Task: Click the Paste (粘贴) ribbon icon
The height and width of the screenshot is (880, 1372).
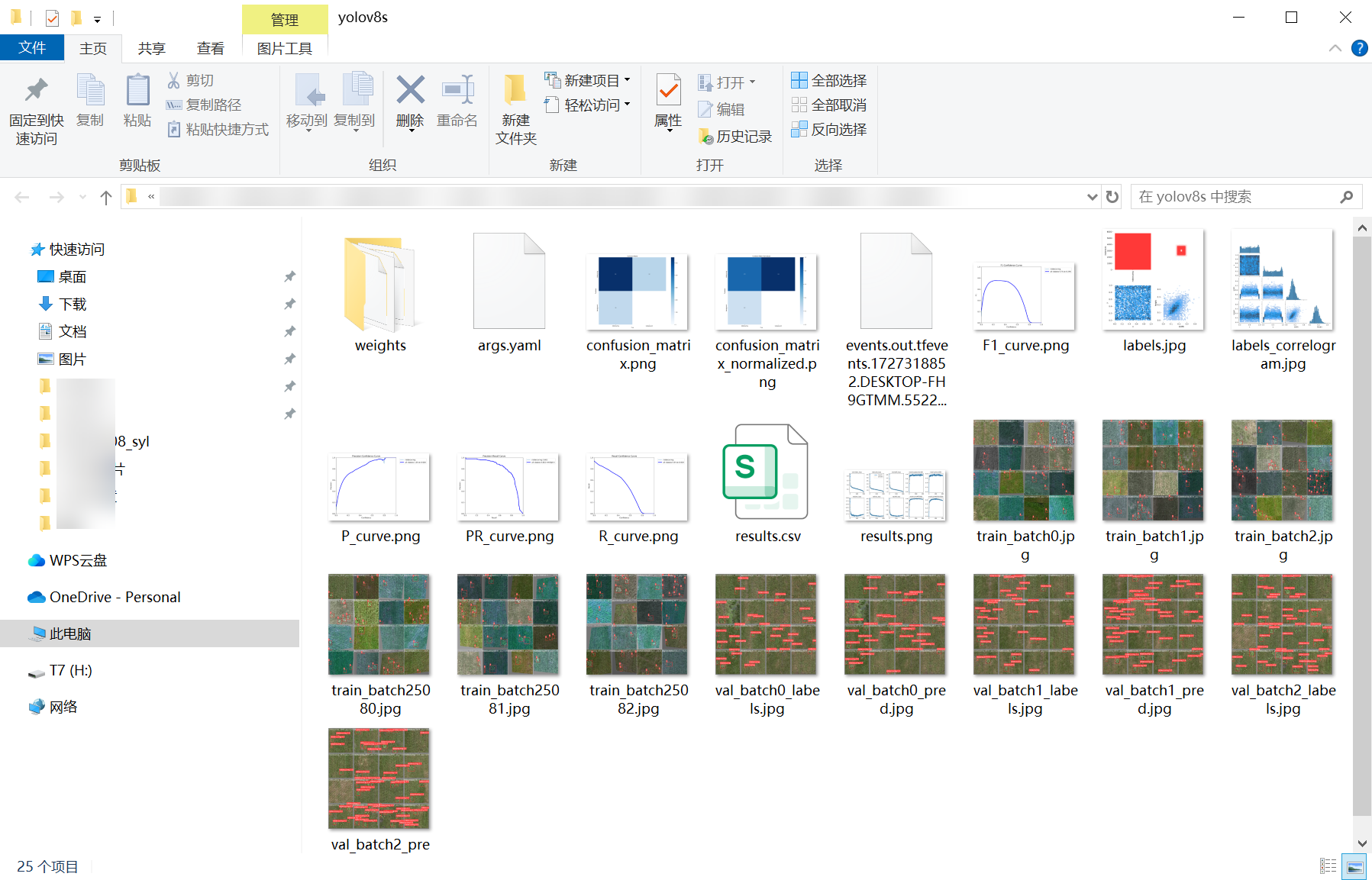Action: [137, 101]
